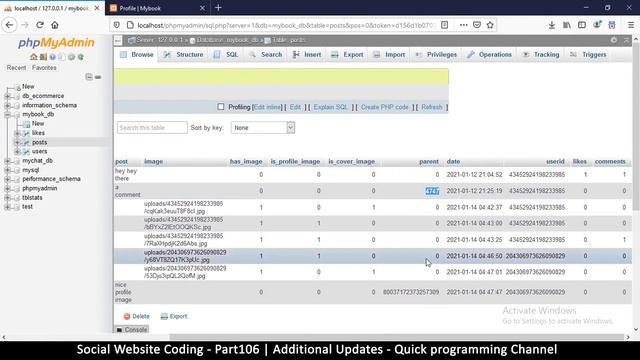Open a new browser tab plus button
The width and height of the screenshot is (640, 360).
tap(218, 8)
